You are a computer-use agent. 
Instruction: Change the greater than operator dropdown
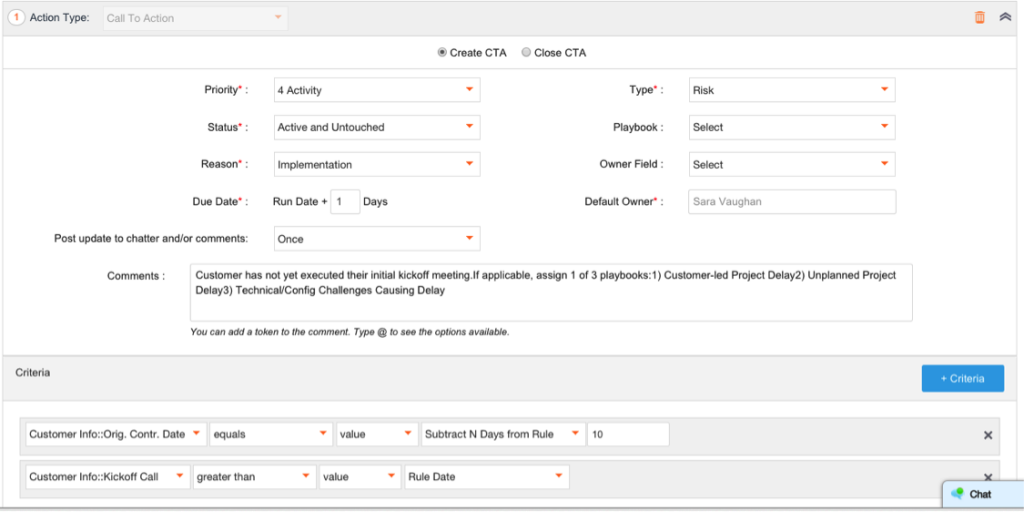(253, 477)
